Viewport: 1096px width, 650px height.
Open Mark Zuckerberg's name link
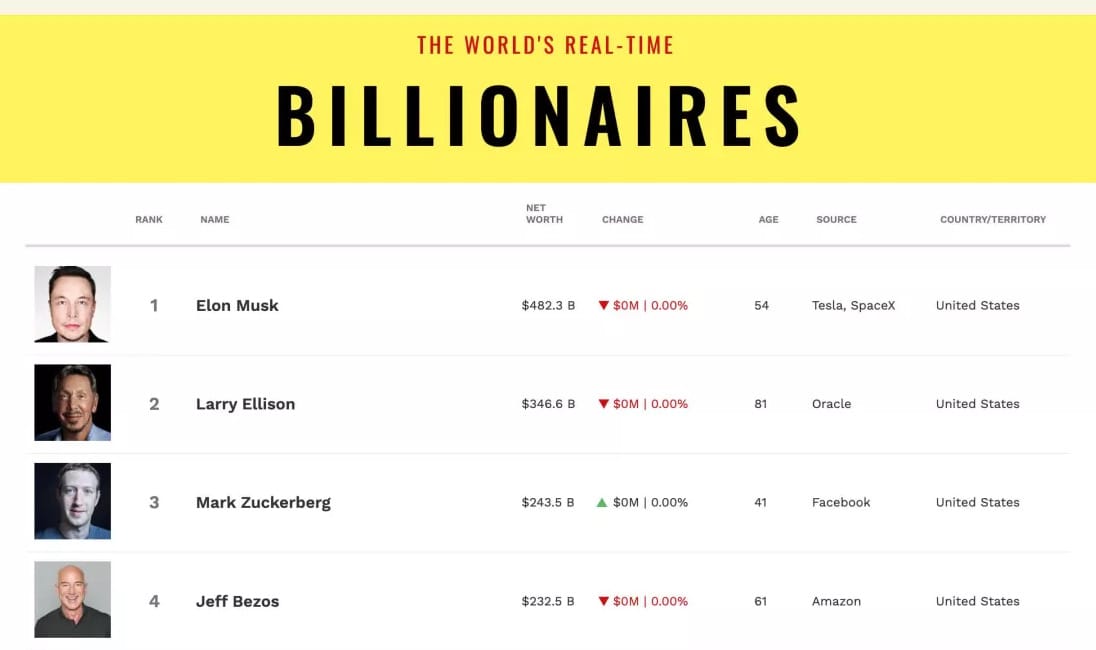pyautogui.click(x=263, y=503)
